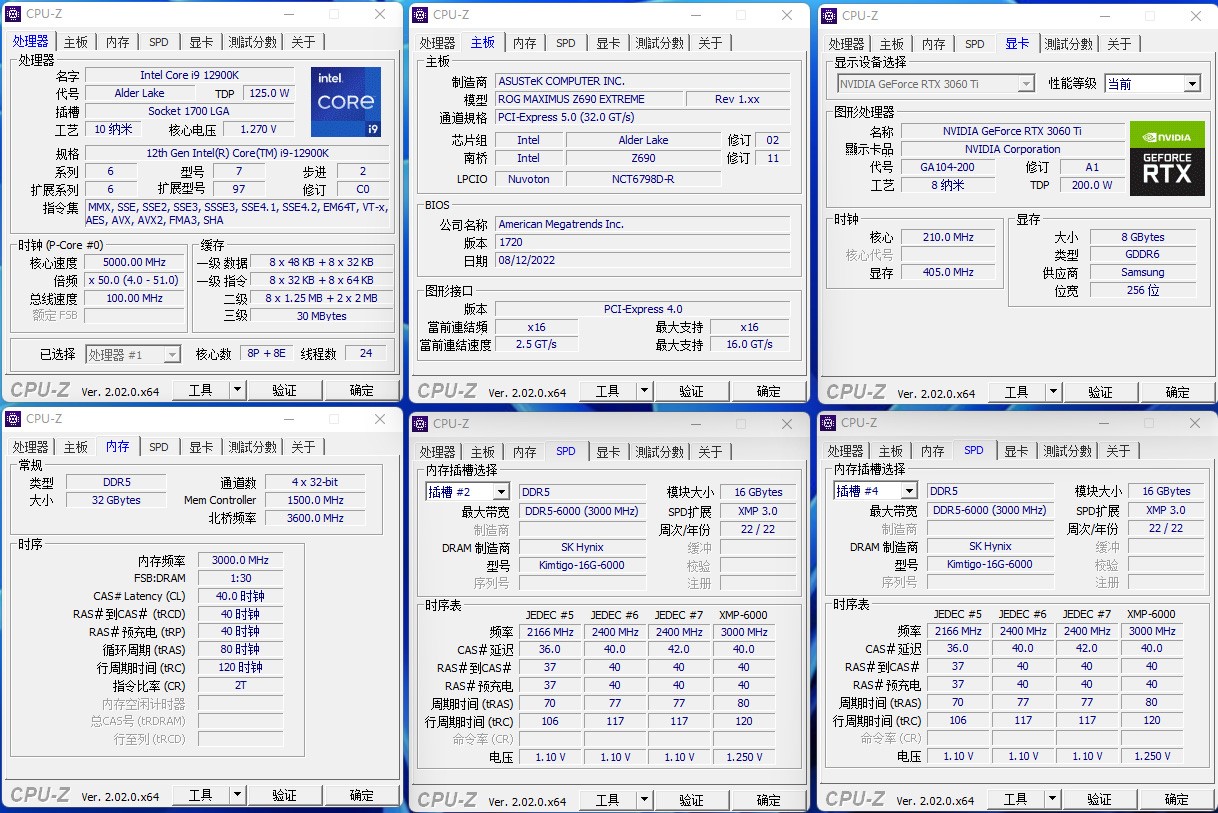The image size is (1218, 813).
Task: Click 验证 in the slot #4 SPD window
Action: click(x=1099, y=799)
